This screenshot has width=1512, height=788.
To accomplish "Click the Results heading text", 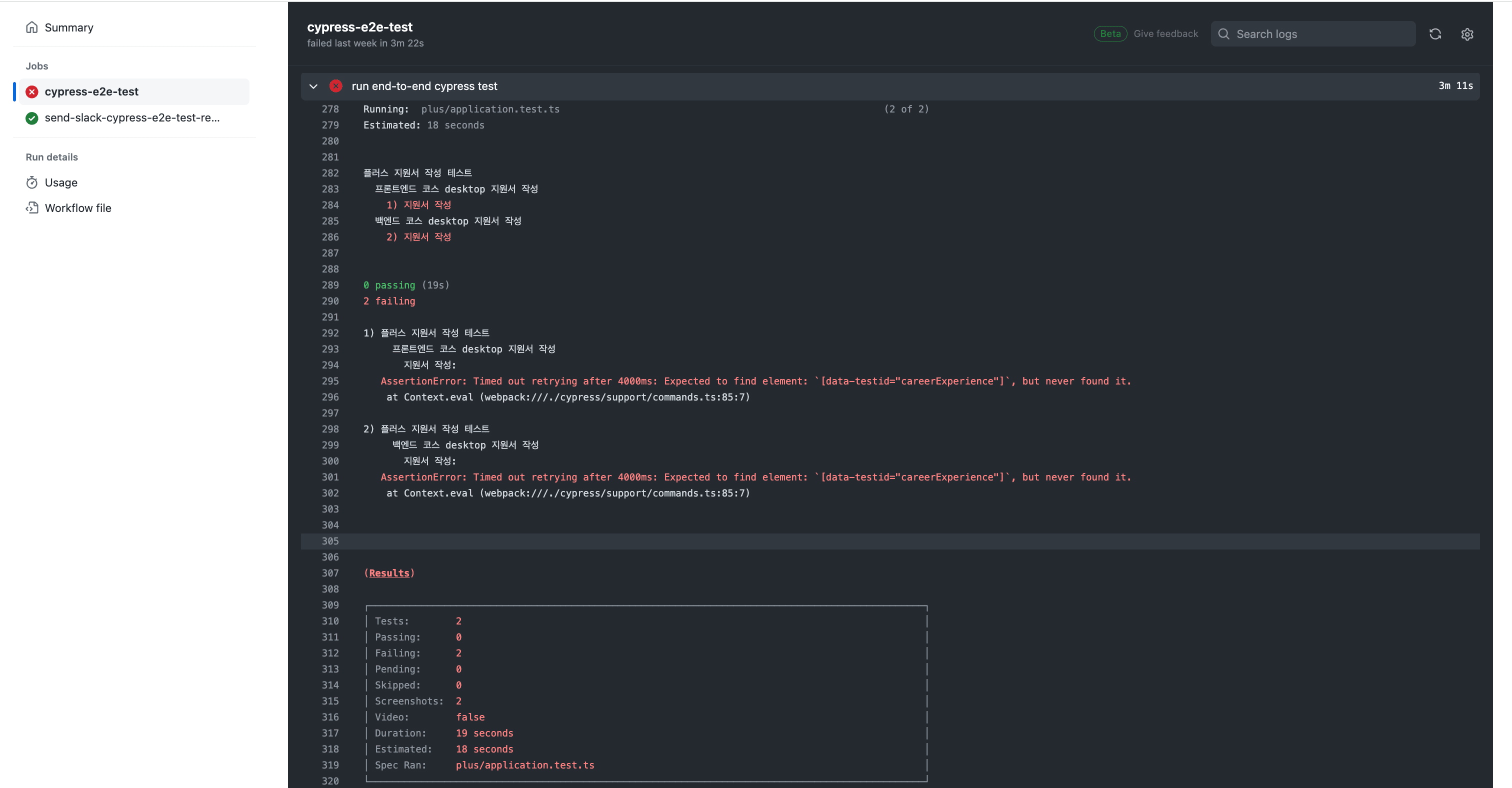I will tap(389, 573).
